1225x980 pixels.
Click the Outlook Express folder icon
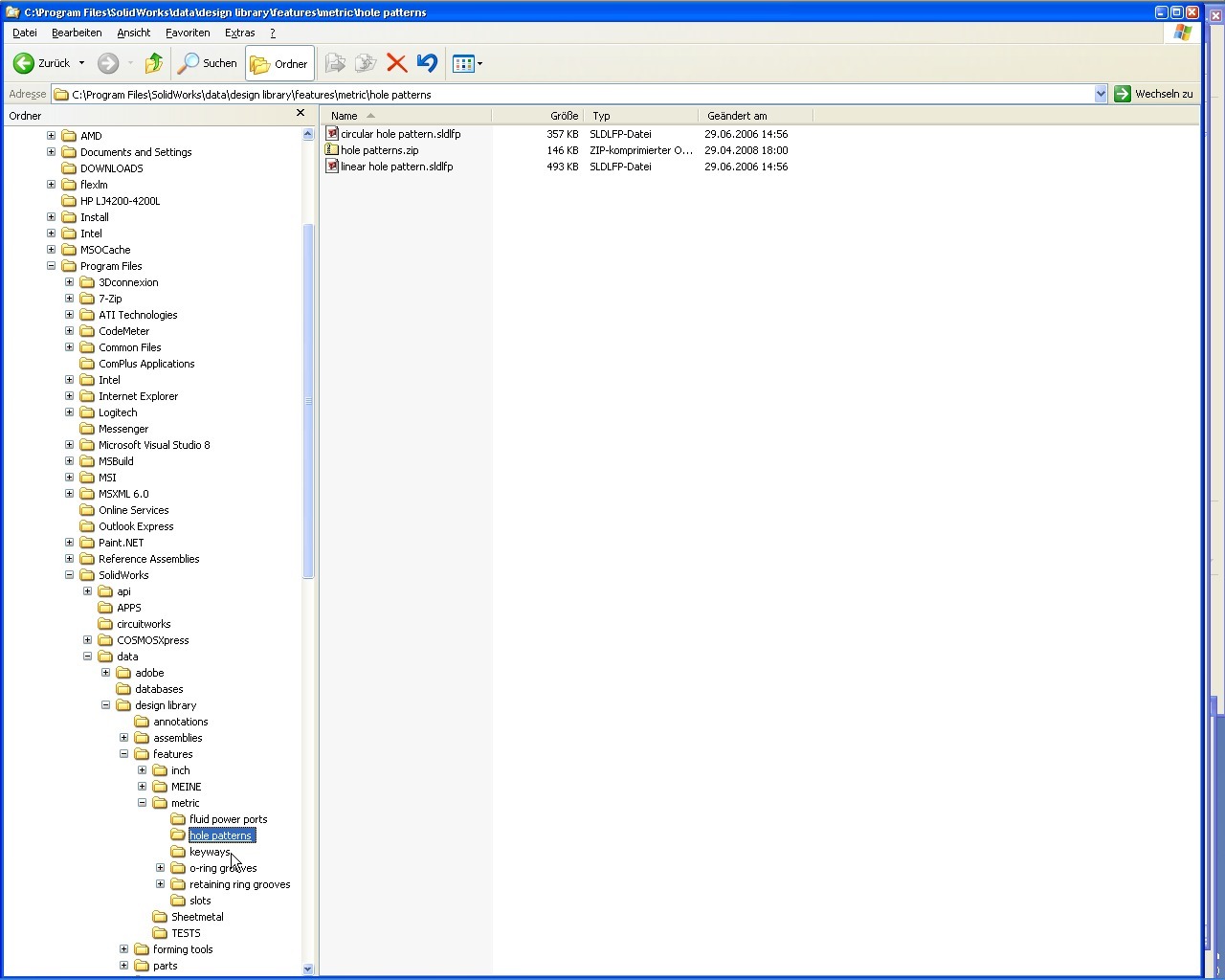coord(87,526)
